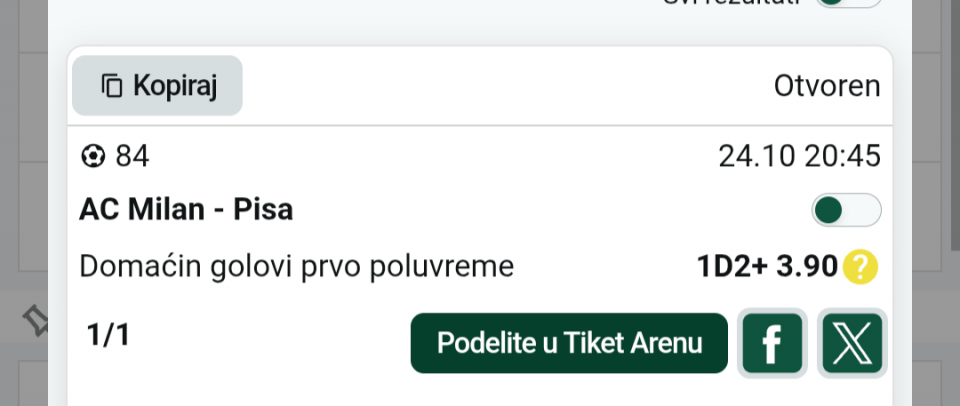Click the 1/1 ticket counter
The image size is (960, 406).
[108, 335]
